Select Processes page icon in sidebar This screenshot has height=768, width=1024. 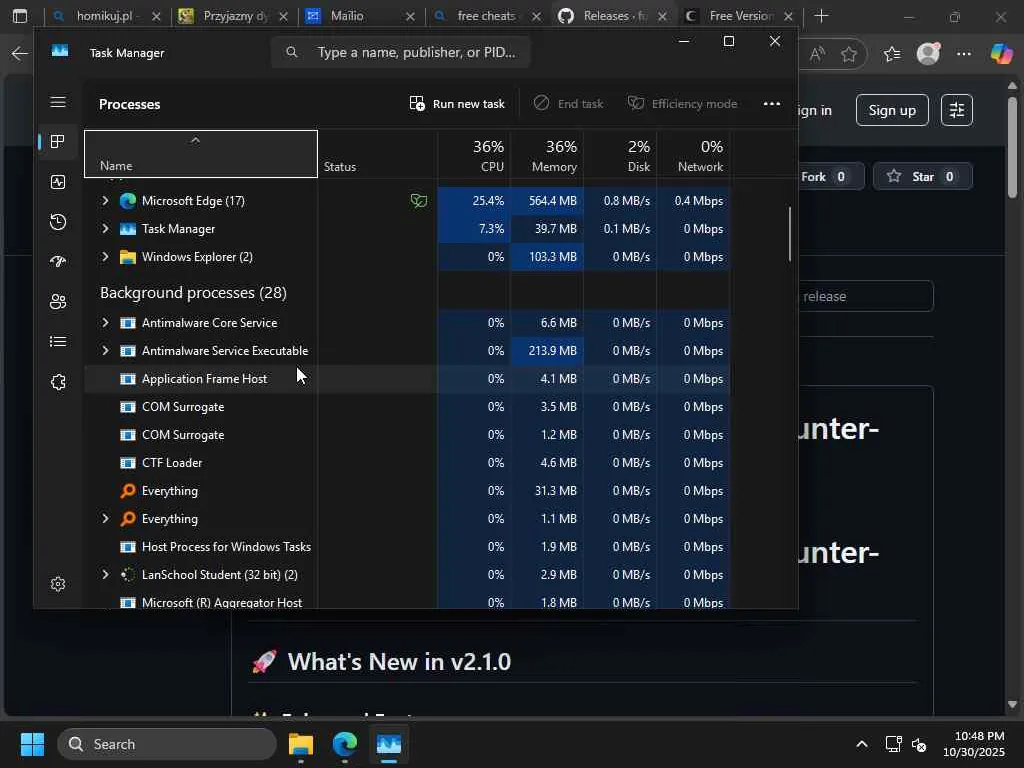[x=57, y=142]
